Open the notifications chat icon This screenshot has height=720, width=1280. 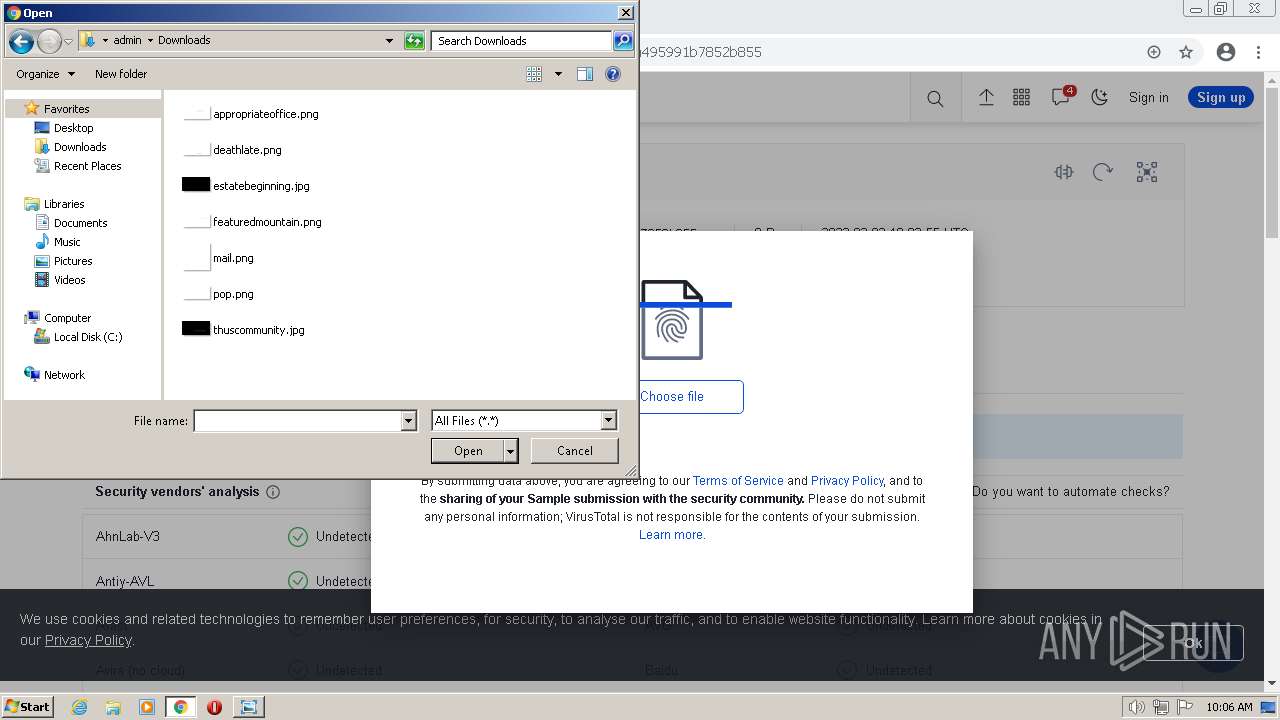1060,97
